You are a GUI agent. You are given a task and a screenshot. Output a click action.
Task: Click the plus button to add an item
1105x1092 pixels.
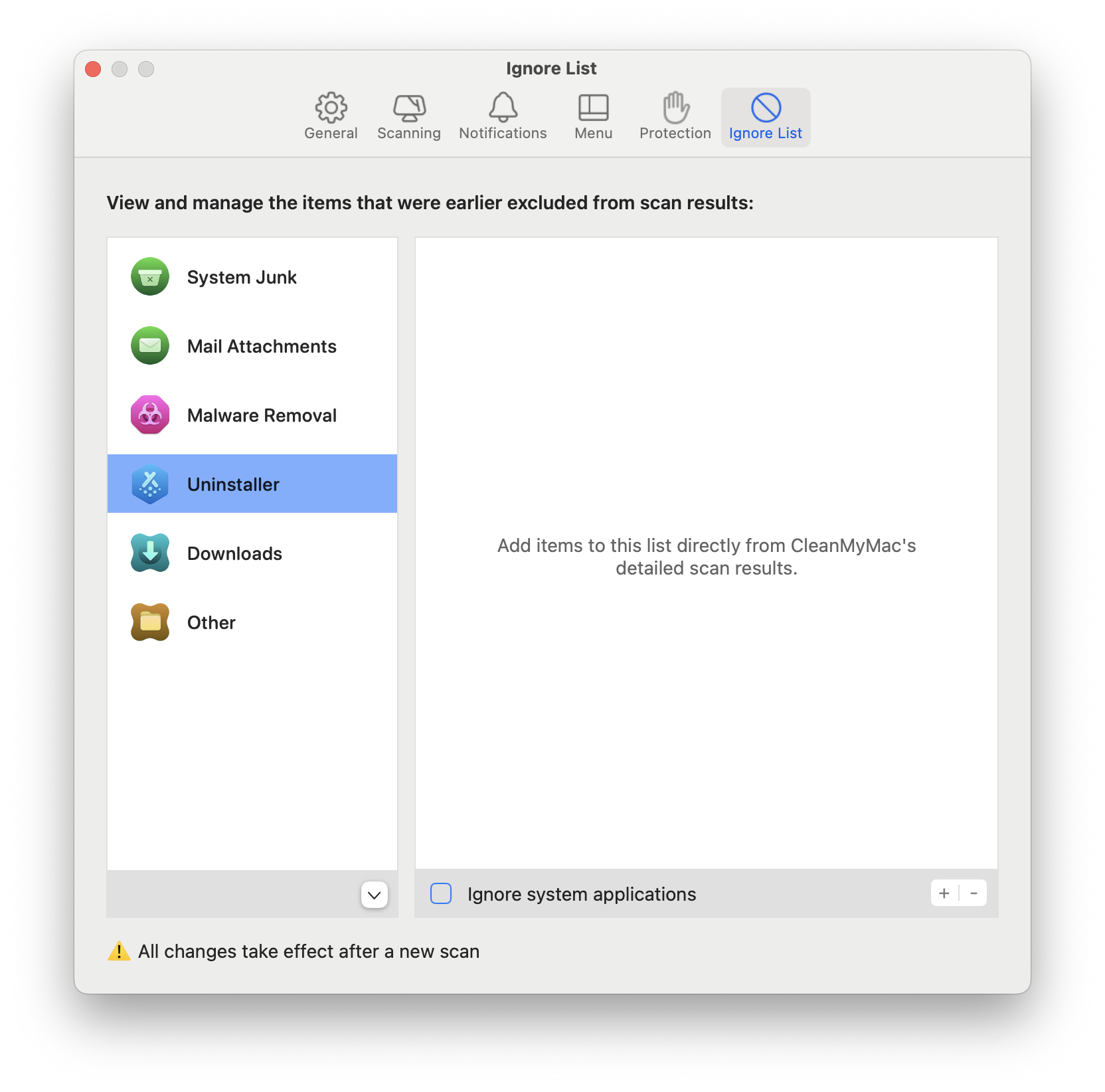[944, 893]
